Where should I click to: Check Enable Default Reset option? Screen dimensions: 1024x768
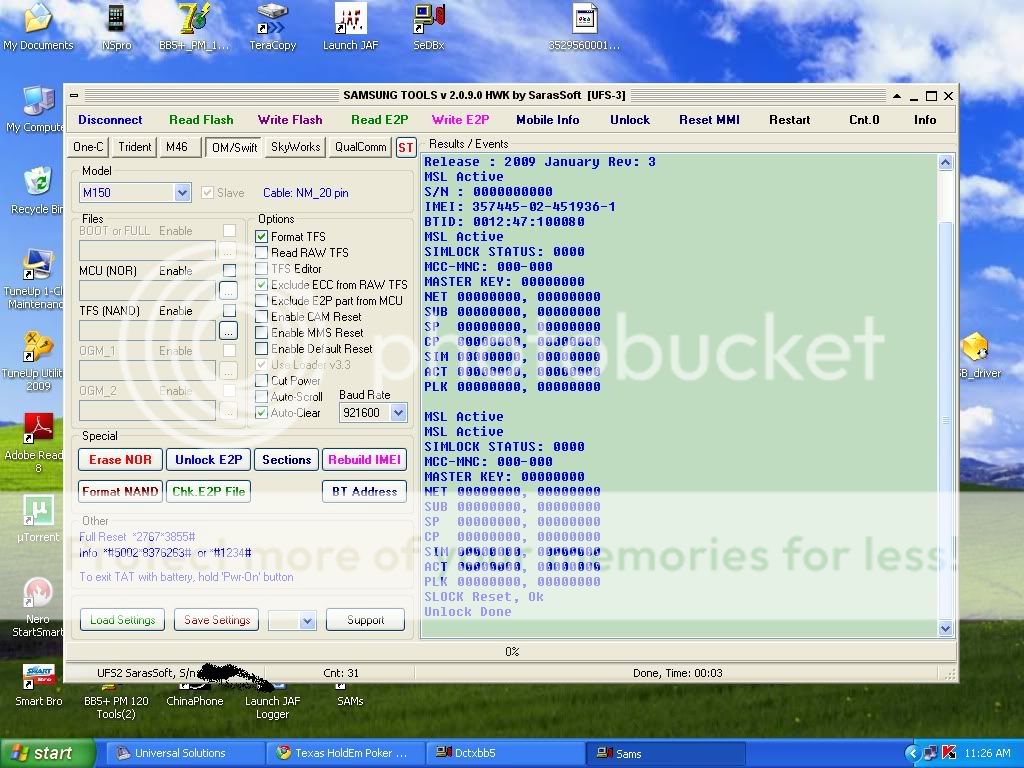[x=261, y=349]
